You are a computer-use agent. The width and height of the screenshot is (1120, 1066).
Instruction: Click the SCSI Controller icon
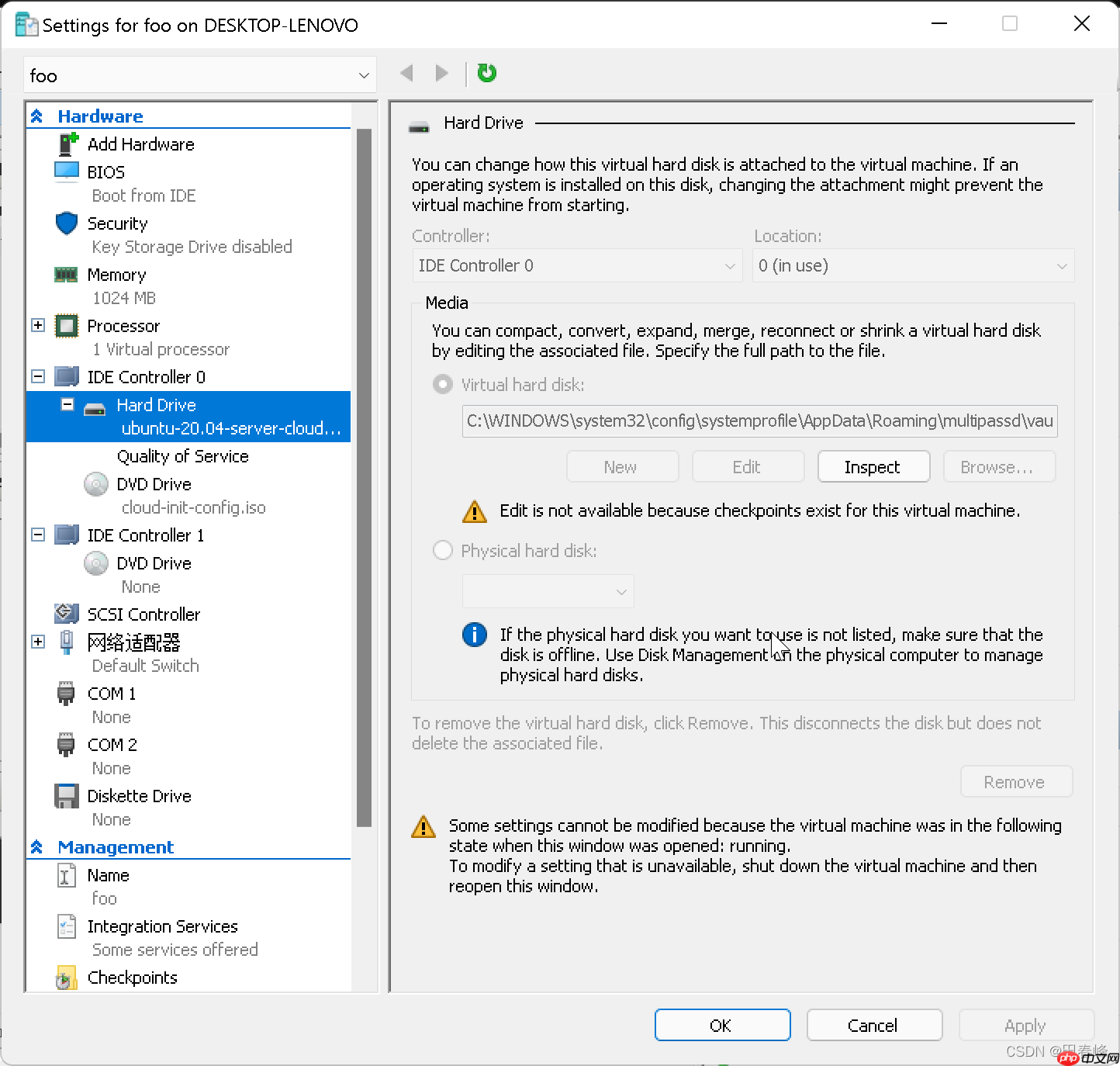tap(67, 614)
